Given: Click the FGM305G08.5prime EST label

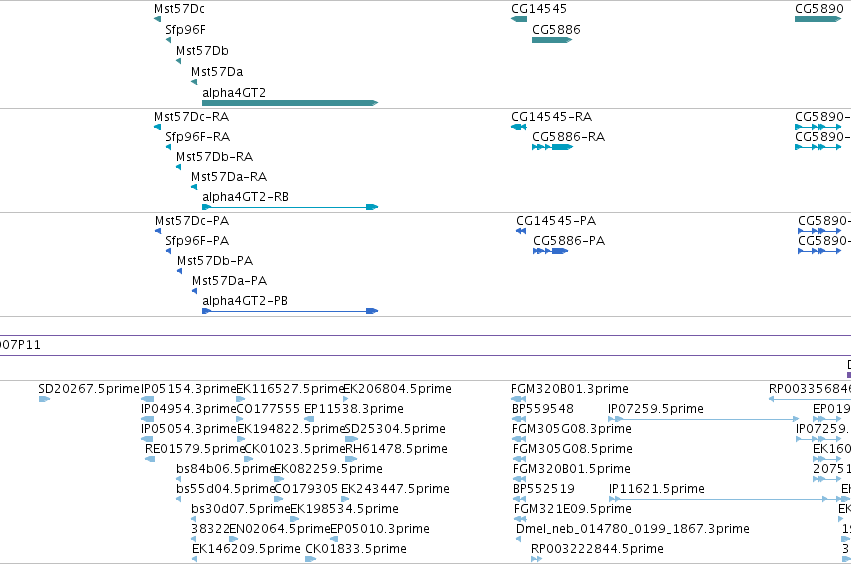Looking at the screenshot, I should pos(573,449).
